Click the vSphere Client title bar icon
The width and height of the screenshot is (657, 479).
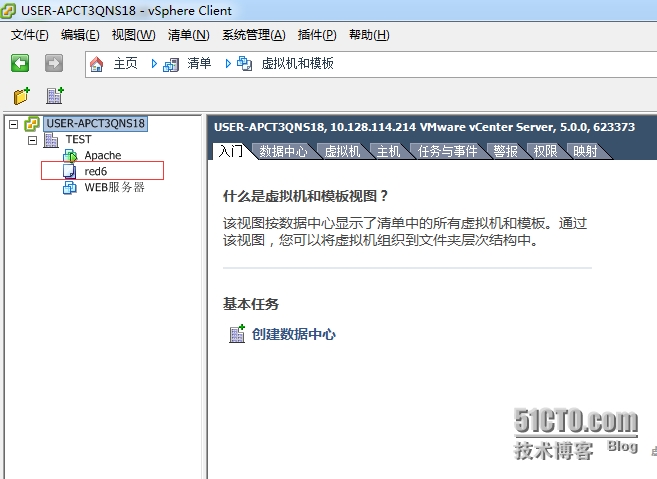8,10
